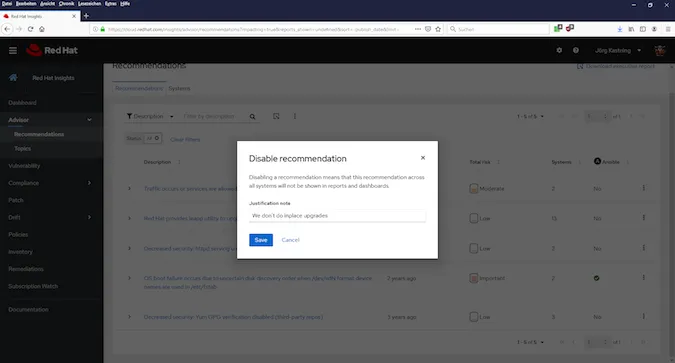Open kebab menu for leapp utility row
675x363 pixels.
pyautogui.click(x=644, y=218)
